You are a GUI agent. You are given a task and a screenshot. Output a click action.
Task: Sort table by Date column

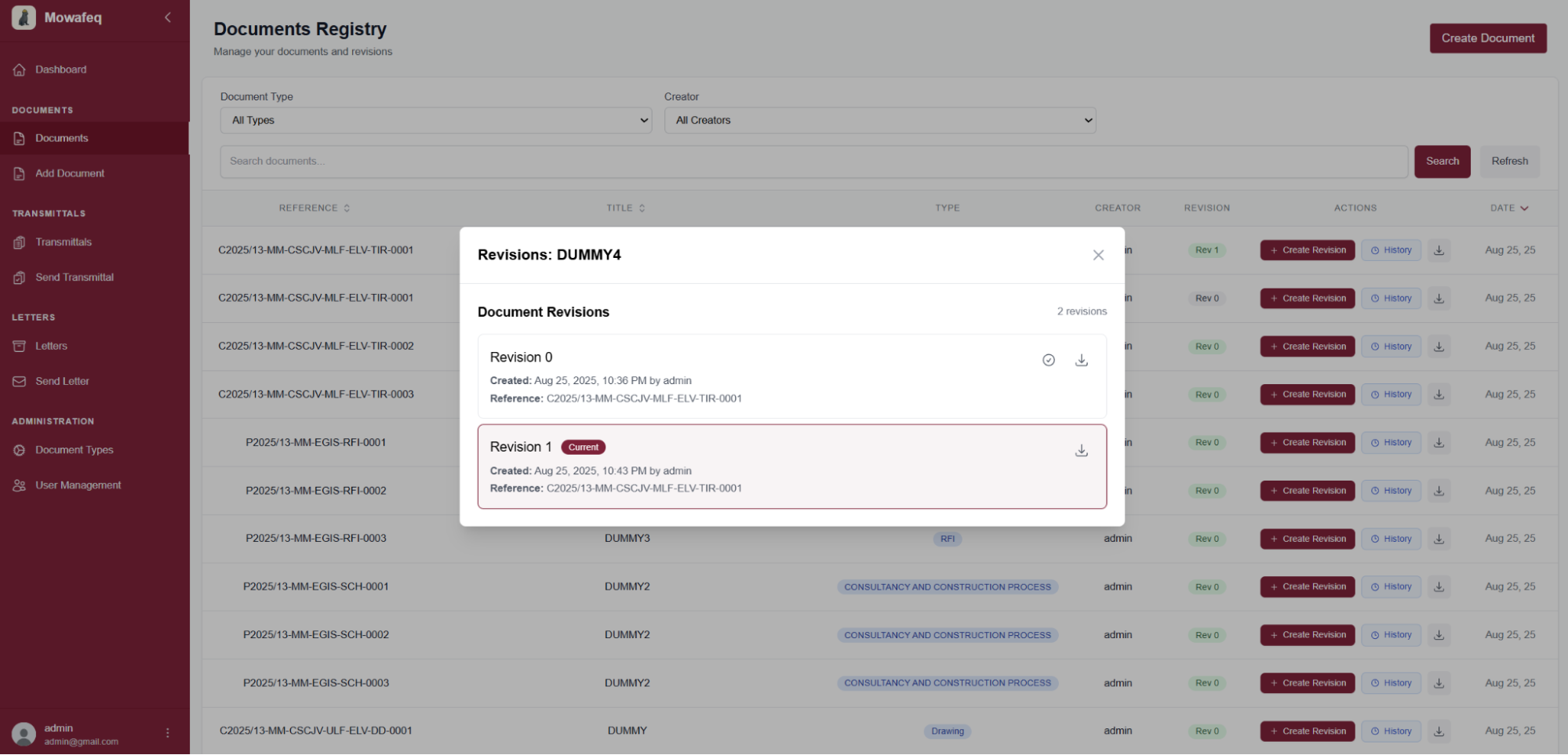[1509, 208]
